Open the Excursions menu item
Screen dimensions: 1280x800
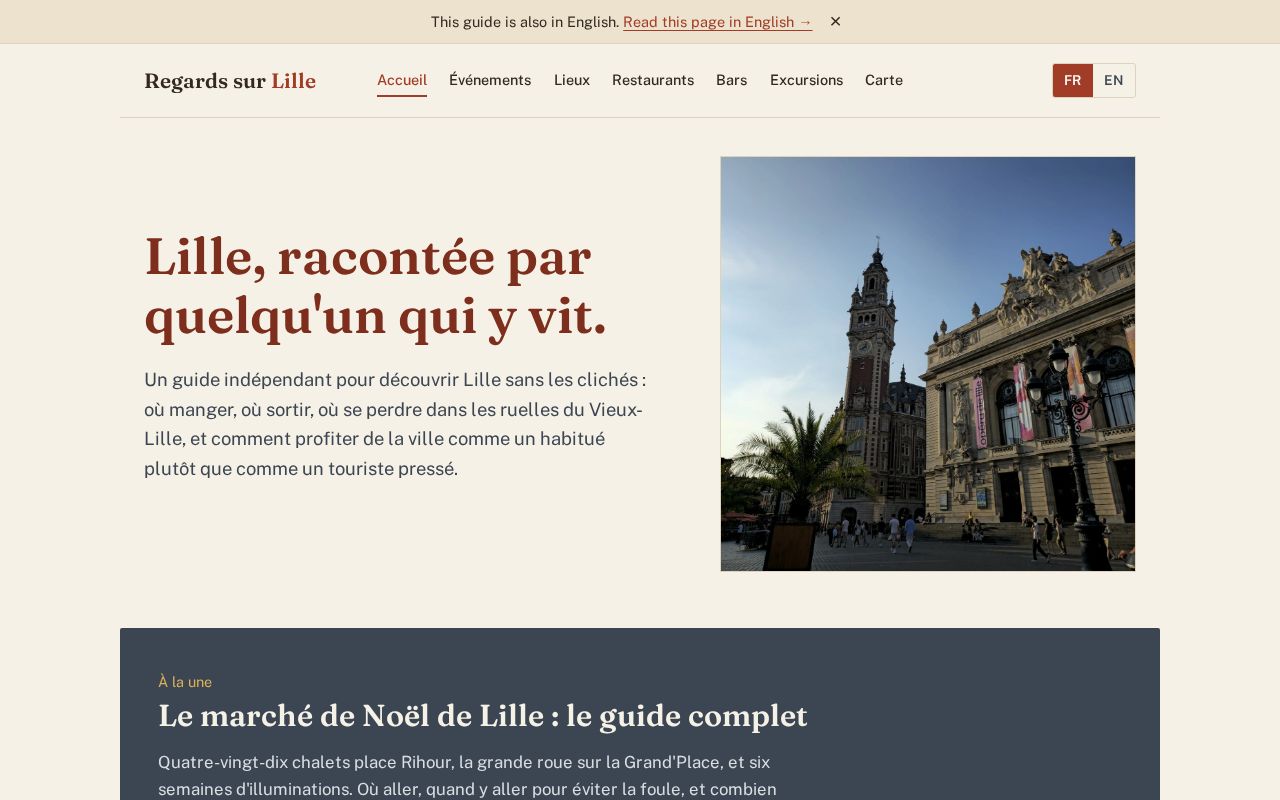pyautogui.click(x=806, y=80)
